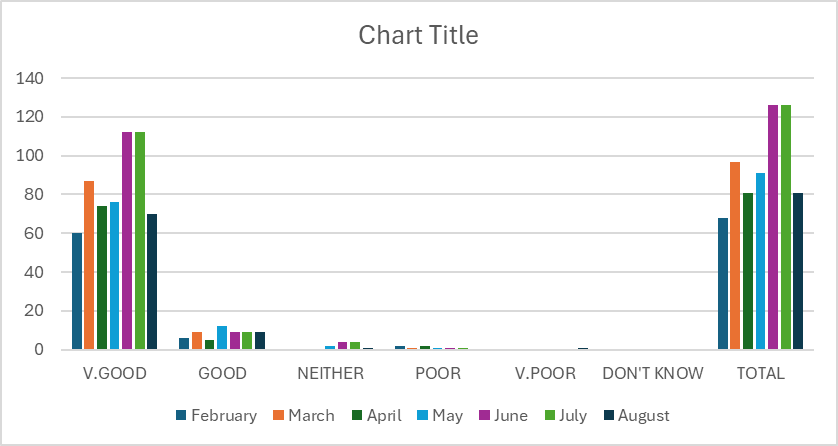Click the DON'T KNOW axis label
The height and width of the screenshot is (446, 838).
[653, 374]
